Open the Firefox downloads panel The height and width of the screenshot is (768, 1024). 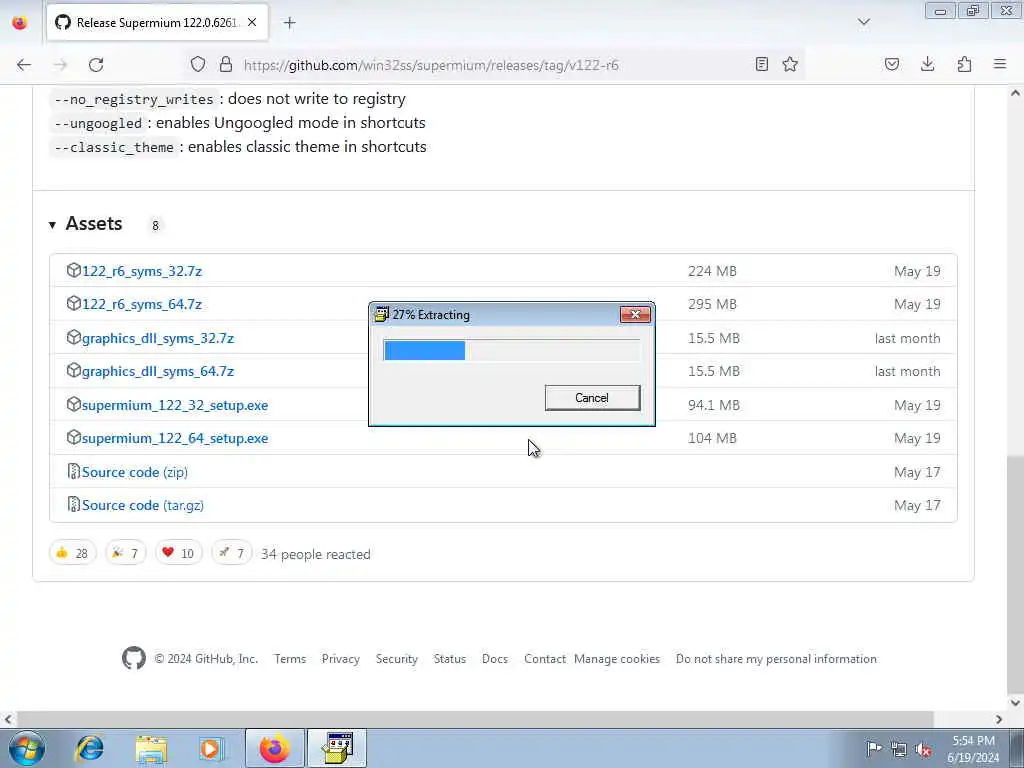pos(927,64)
